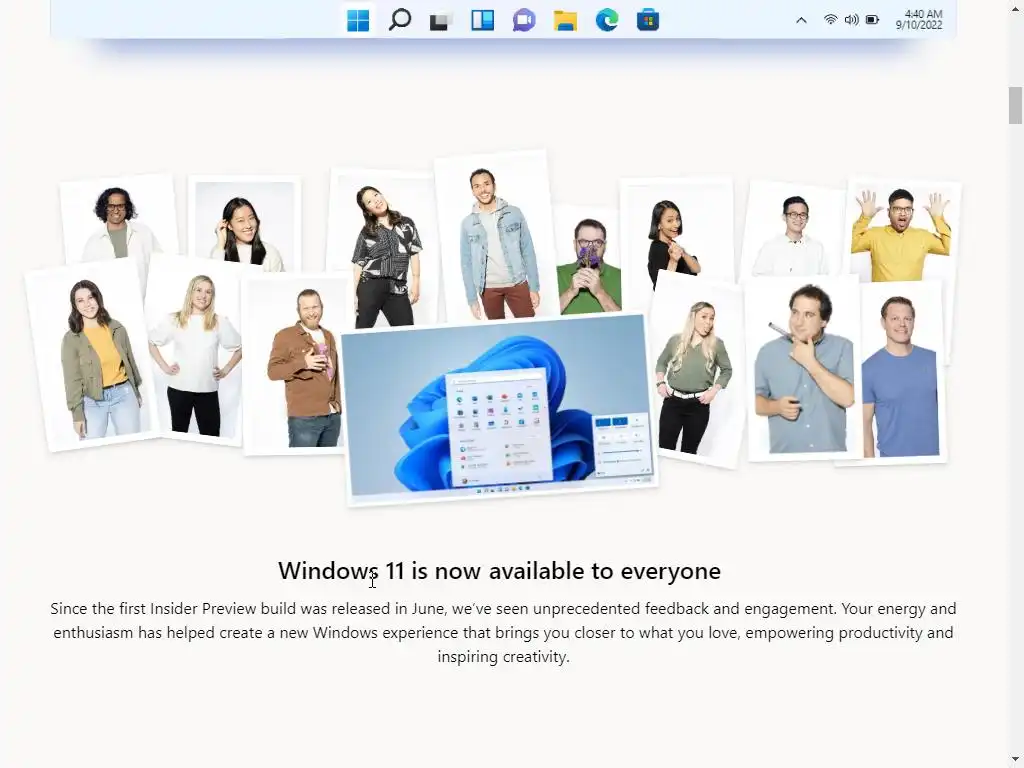Launch the Microsoft Edge icon
The width and height of the screenshot is (1024, 768).
pos(607,20)
